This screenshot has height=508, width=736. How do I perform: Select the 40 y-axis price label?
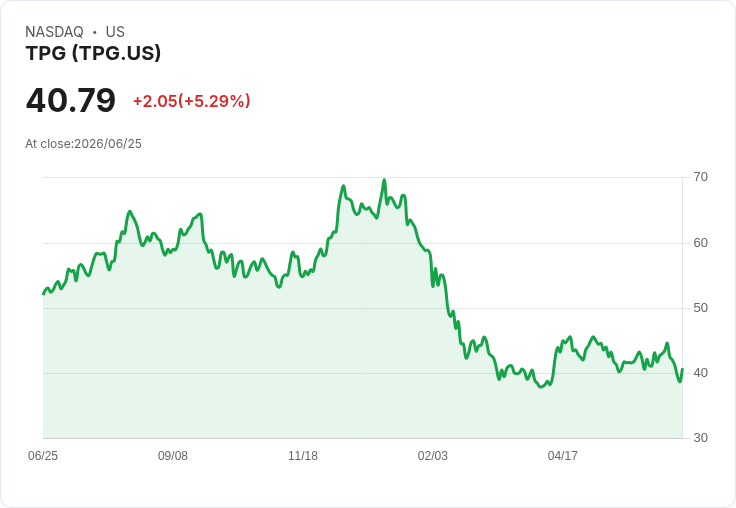coord(700,373)
